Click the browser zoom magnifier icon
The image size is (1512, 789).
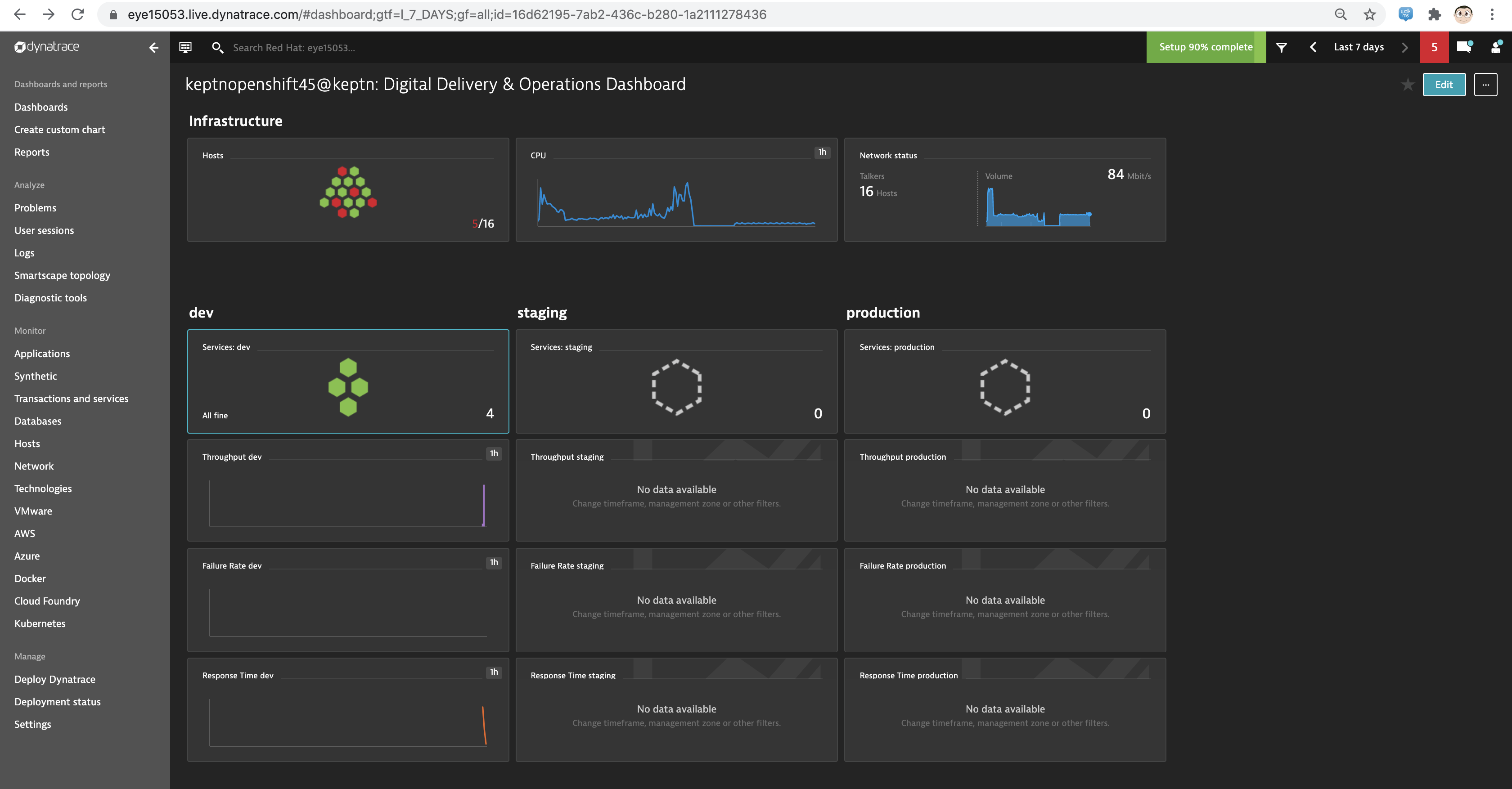1341,15
